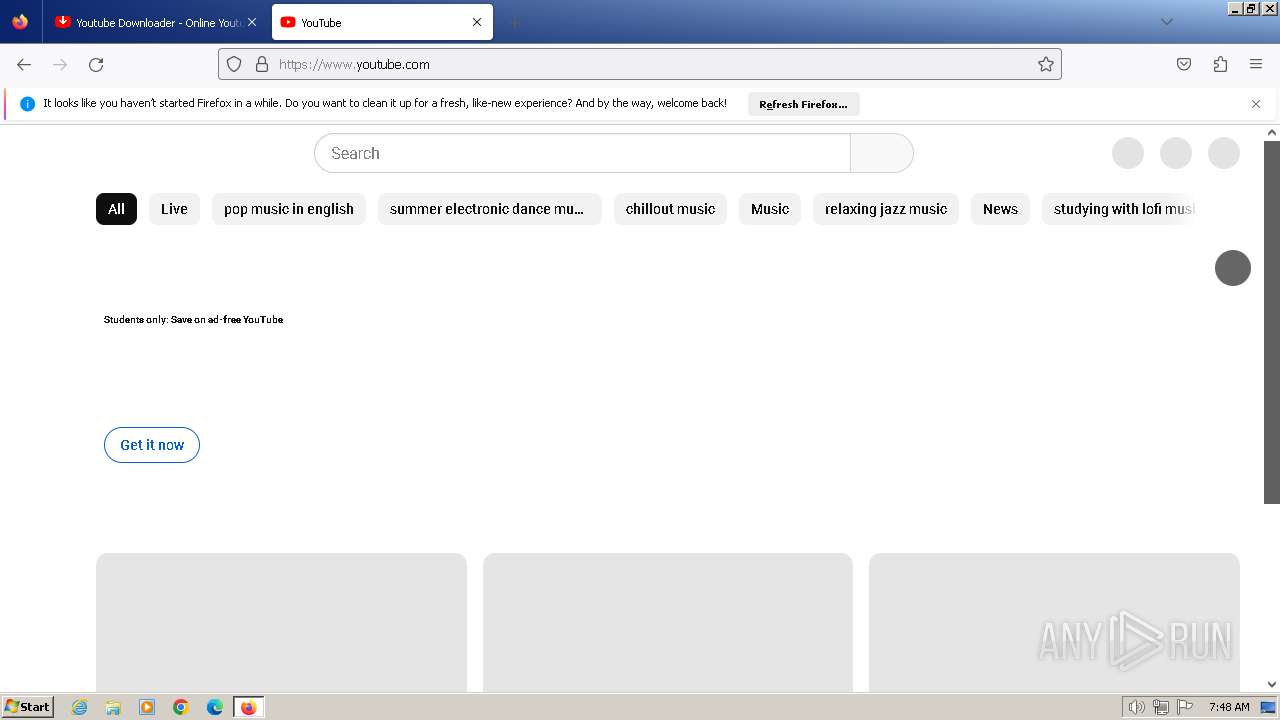Select the All filter chip
1280x720 pixels.
(116, 209)
